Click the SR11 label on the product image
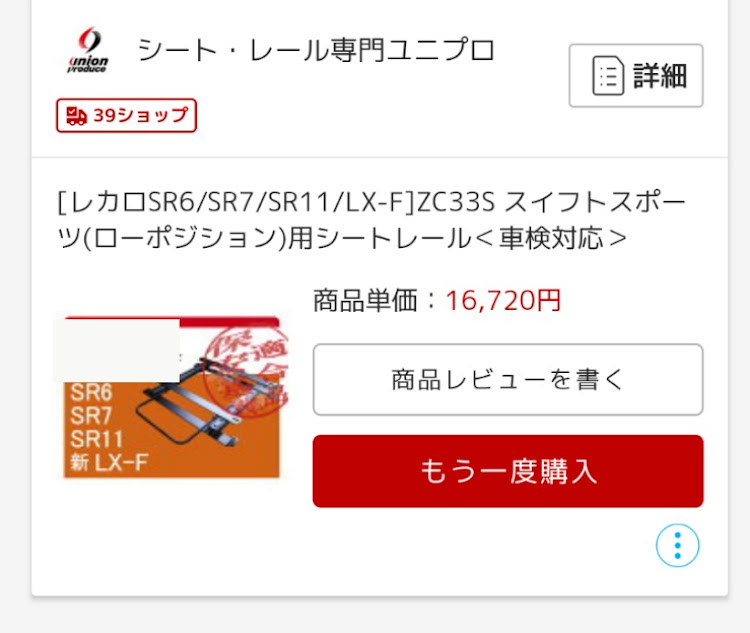The image size is (750, 633). click(x=96, y=439)
